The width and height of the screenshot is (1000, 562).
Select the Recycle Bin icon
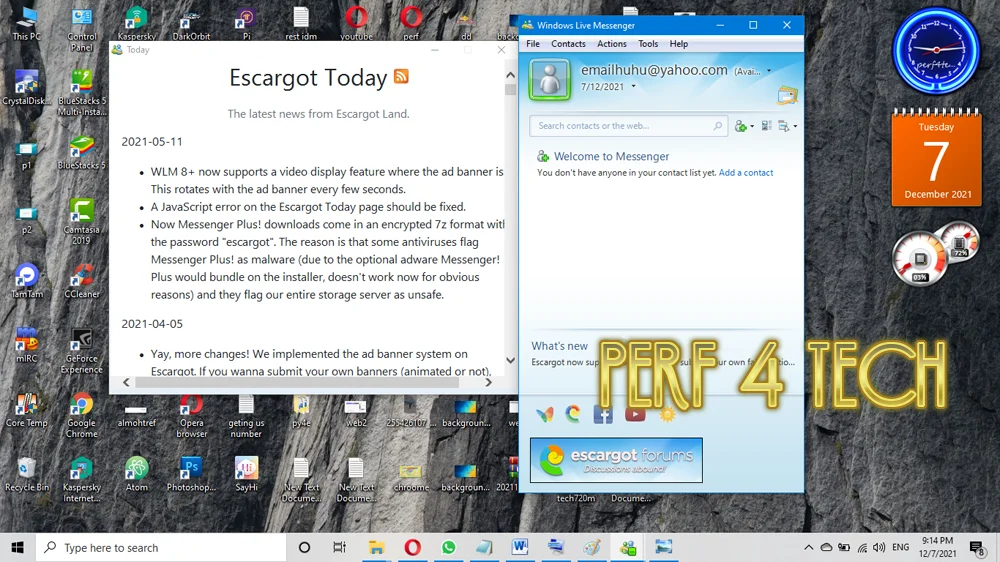click(27, 474)
